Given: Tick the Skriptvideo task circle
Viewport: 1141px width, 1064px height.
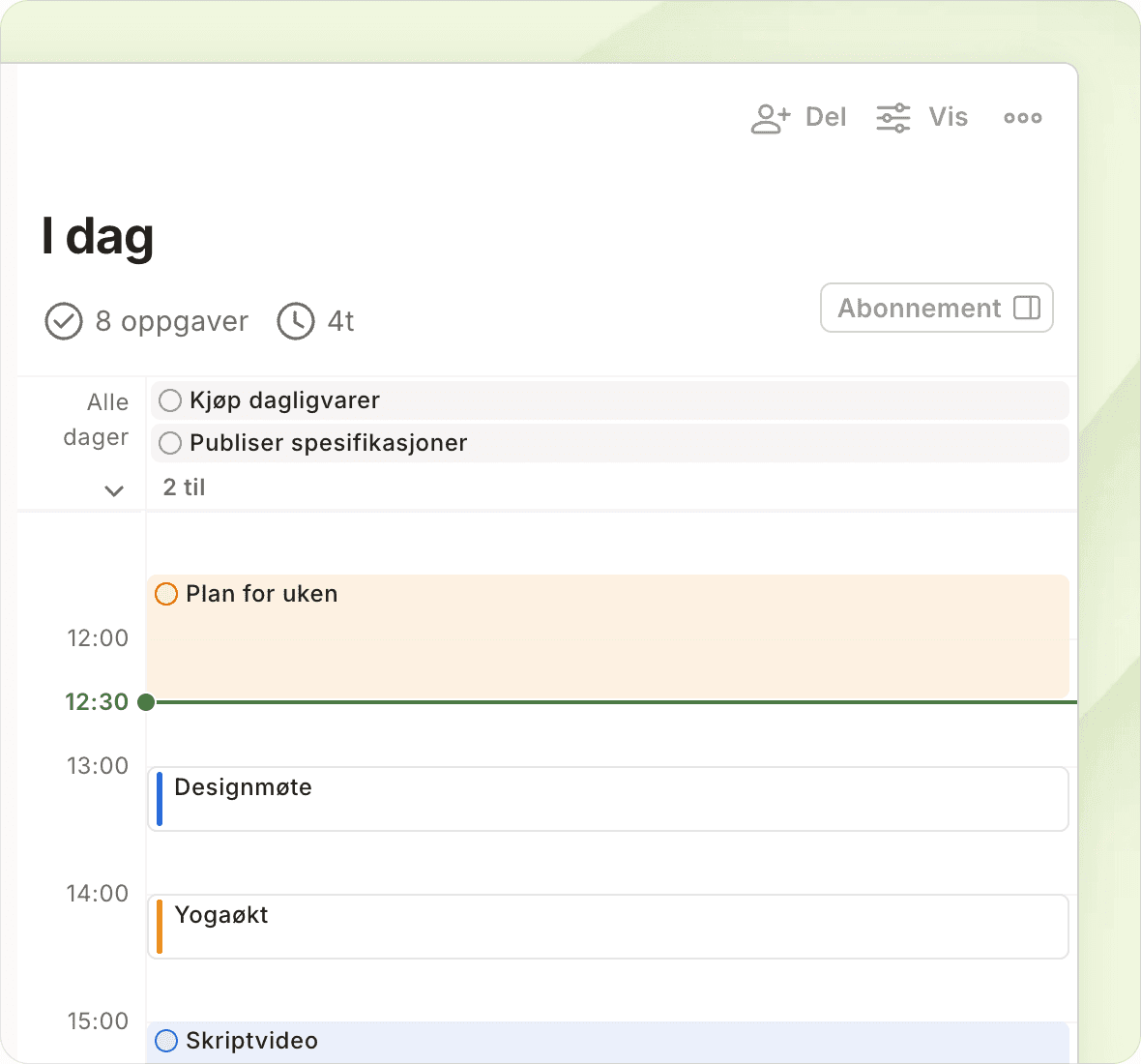Looking at the screenshot, I should tap(166, 1041).
